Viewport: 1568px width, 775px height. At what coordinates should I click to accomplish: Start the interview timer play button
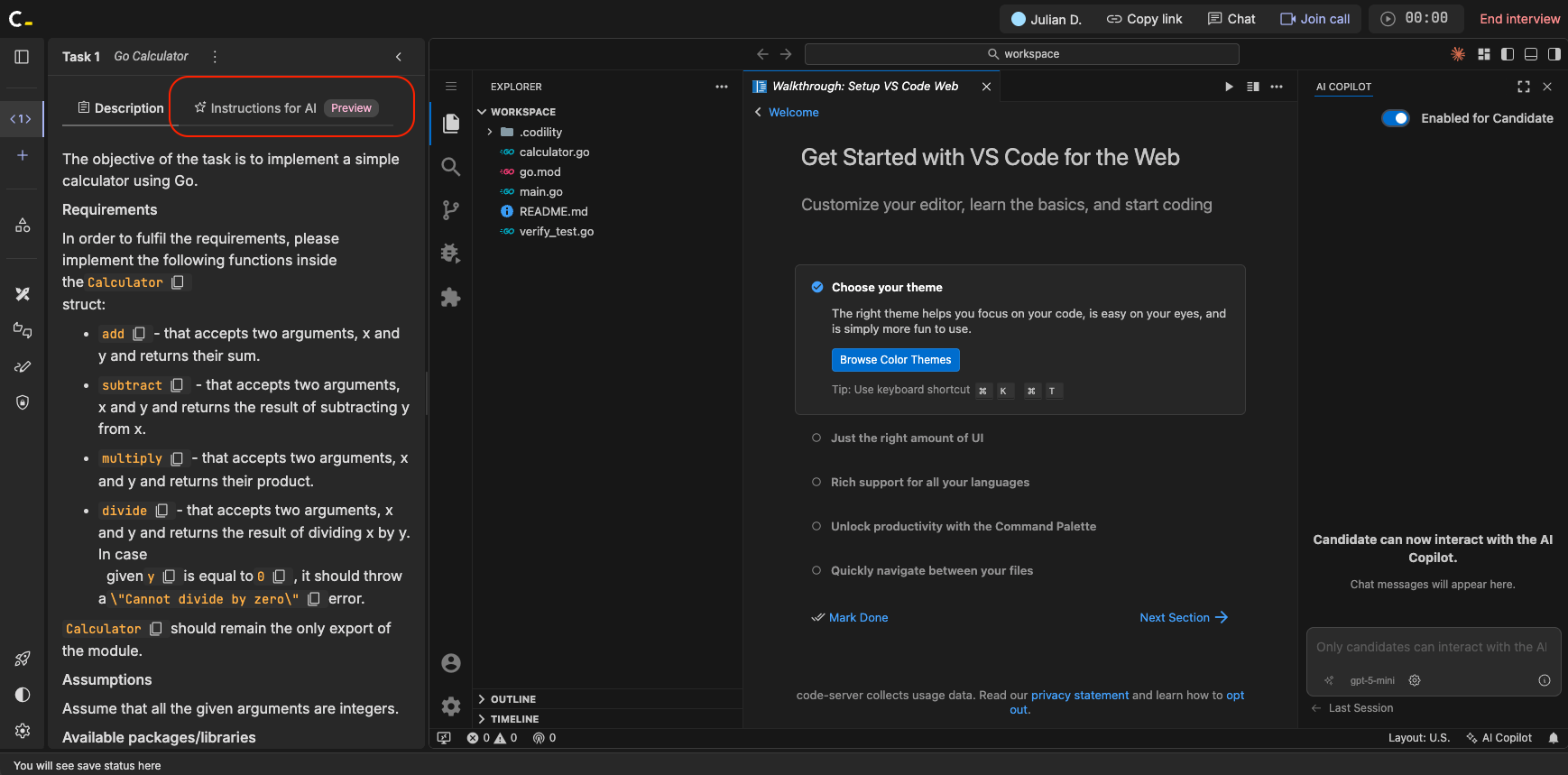coord(1388,19)
